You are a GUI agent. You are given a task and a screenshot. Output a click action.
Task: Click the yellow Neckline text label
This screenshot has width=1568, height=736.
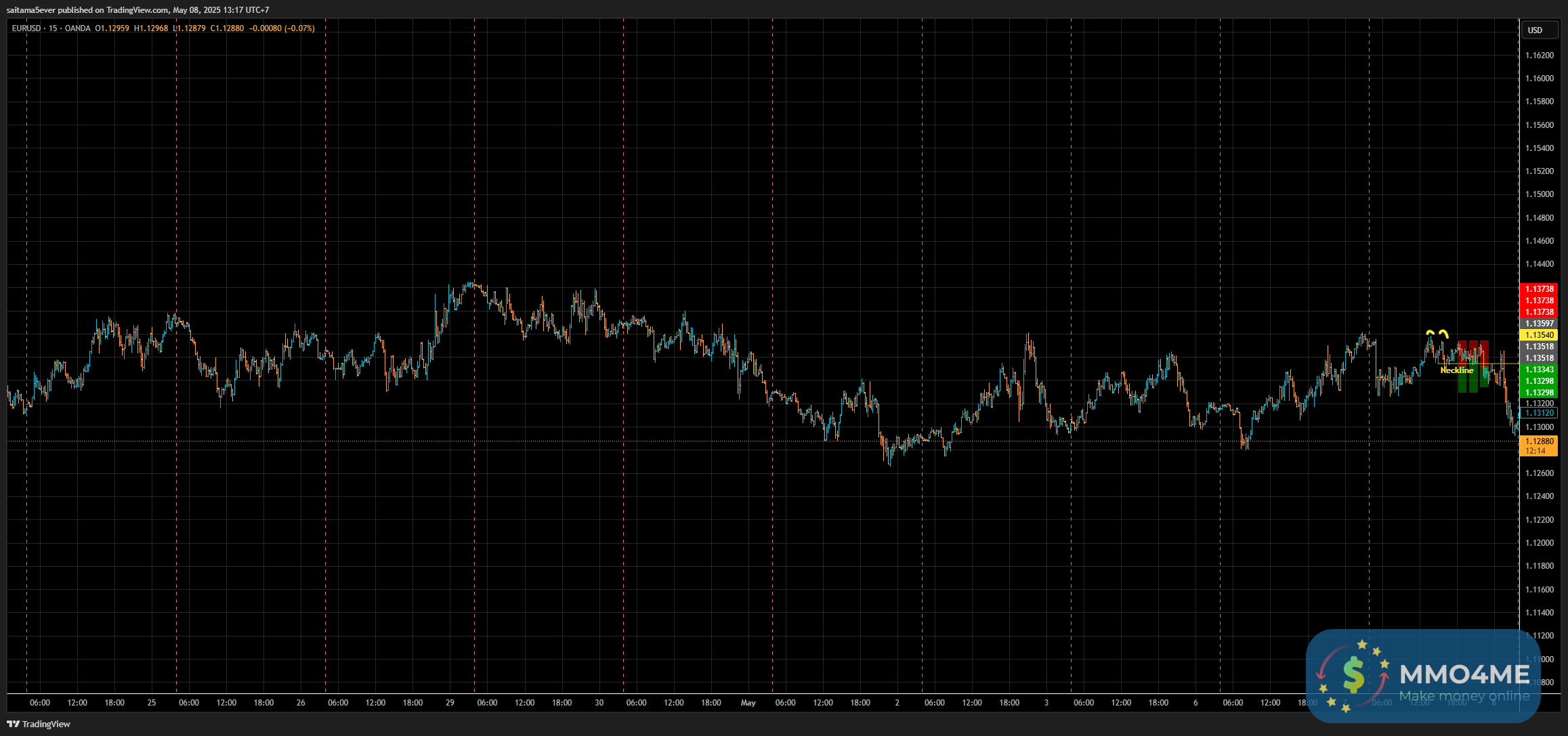click(x=1456, y=370)
